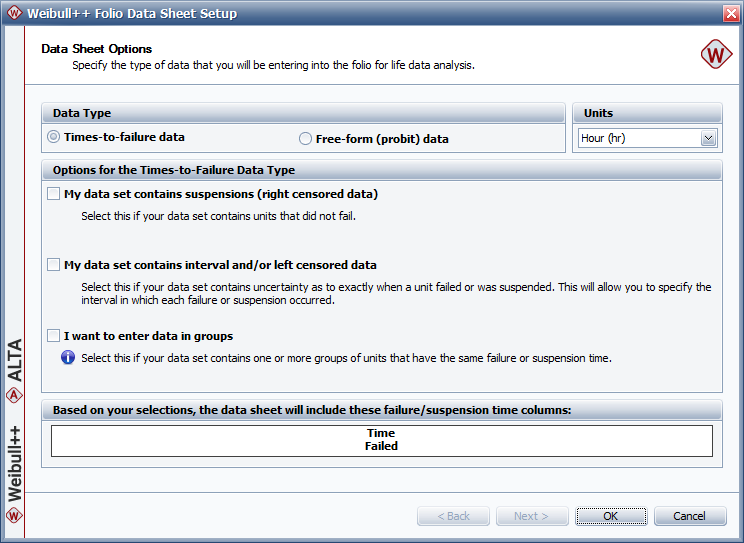Check interval and/or left censored data
744x543 pixels.
coord(54,265)
